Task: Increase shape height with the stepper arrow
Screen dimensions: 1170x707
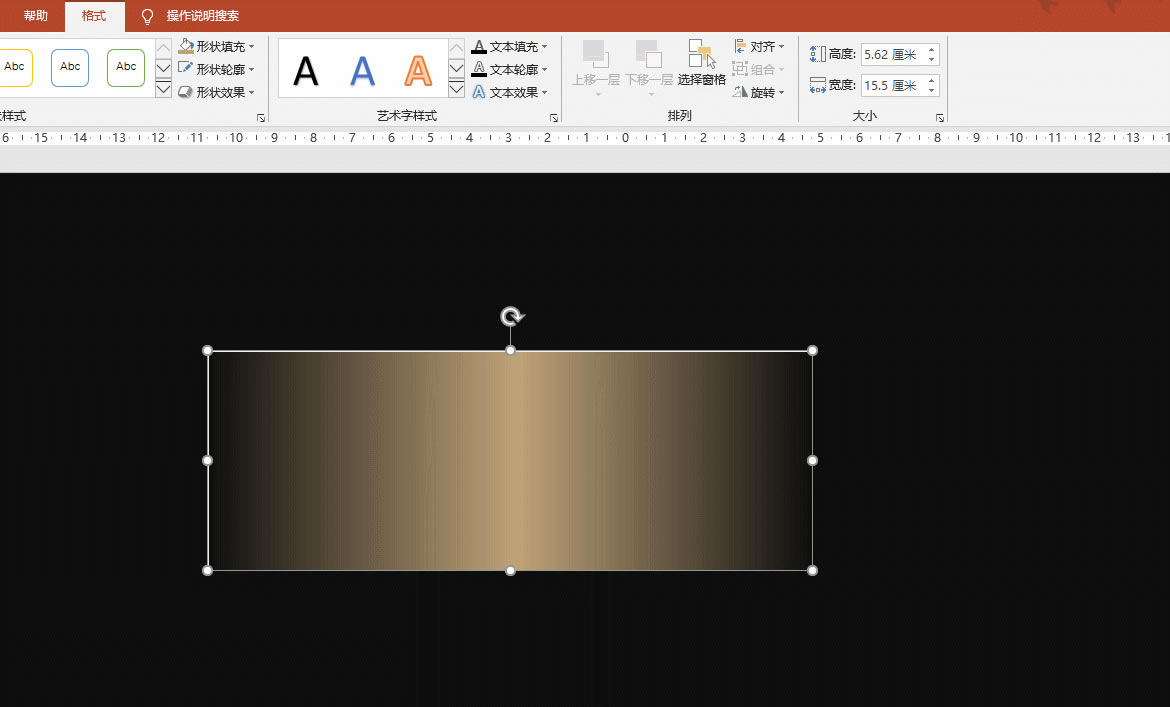Action: (931, 50)
